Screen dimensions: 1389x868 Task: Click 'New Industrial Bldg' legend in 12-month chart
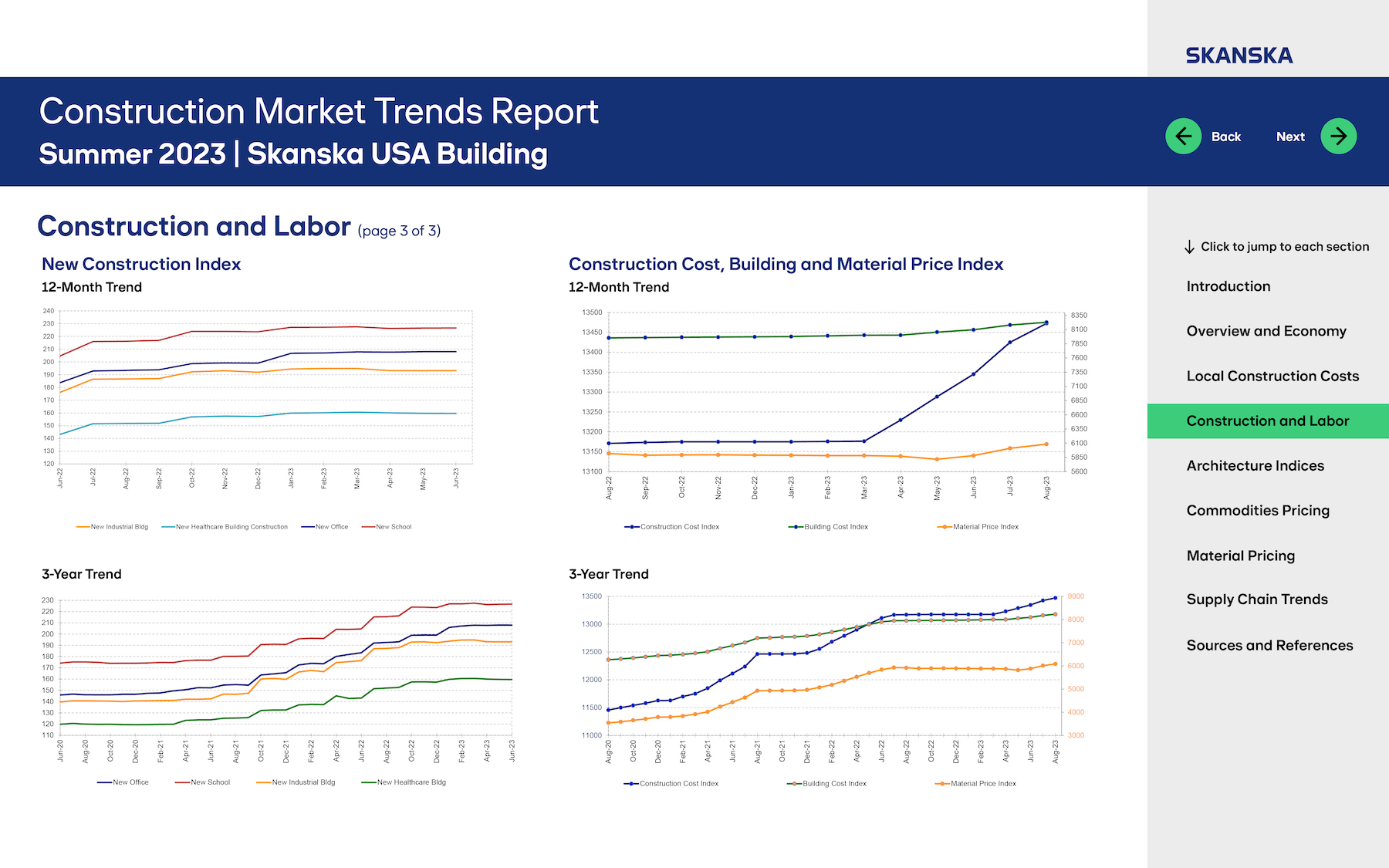click(x=113, y=527)
